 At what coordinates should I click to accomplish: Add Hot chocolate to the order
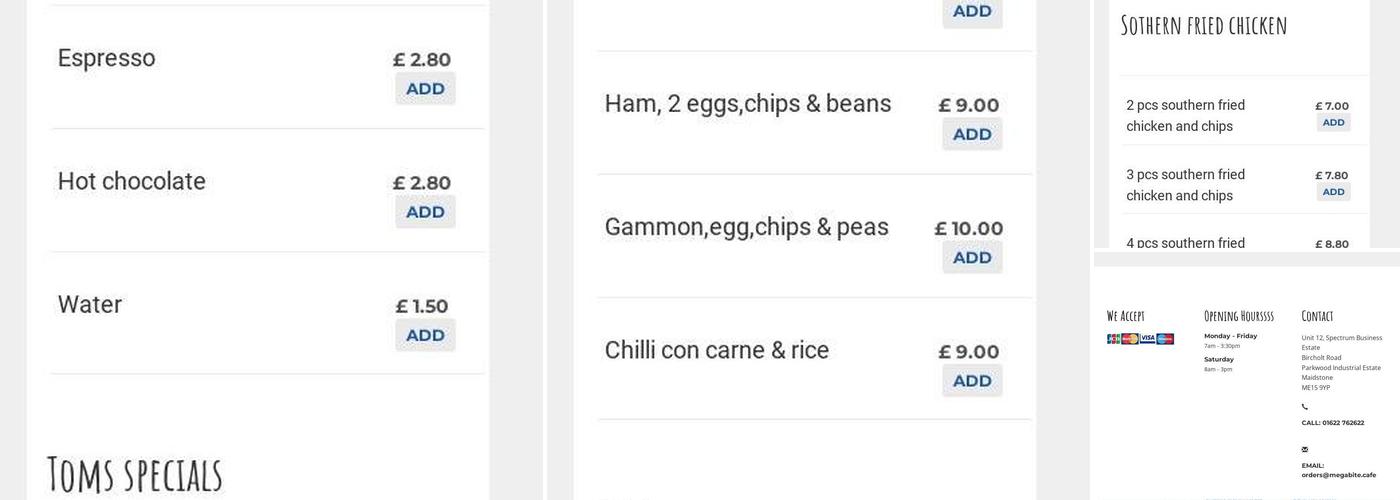[425, 212]
